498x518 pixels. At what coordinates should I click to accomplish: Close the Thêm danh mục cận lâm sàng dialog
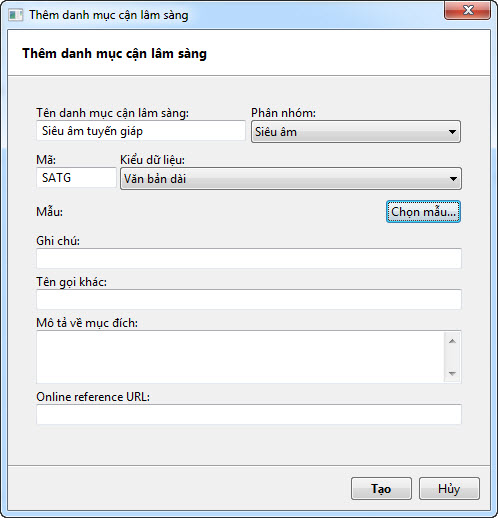click(467, 10)
